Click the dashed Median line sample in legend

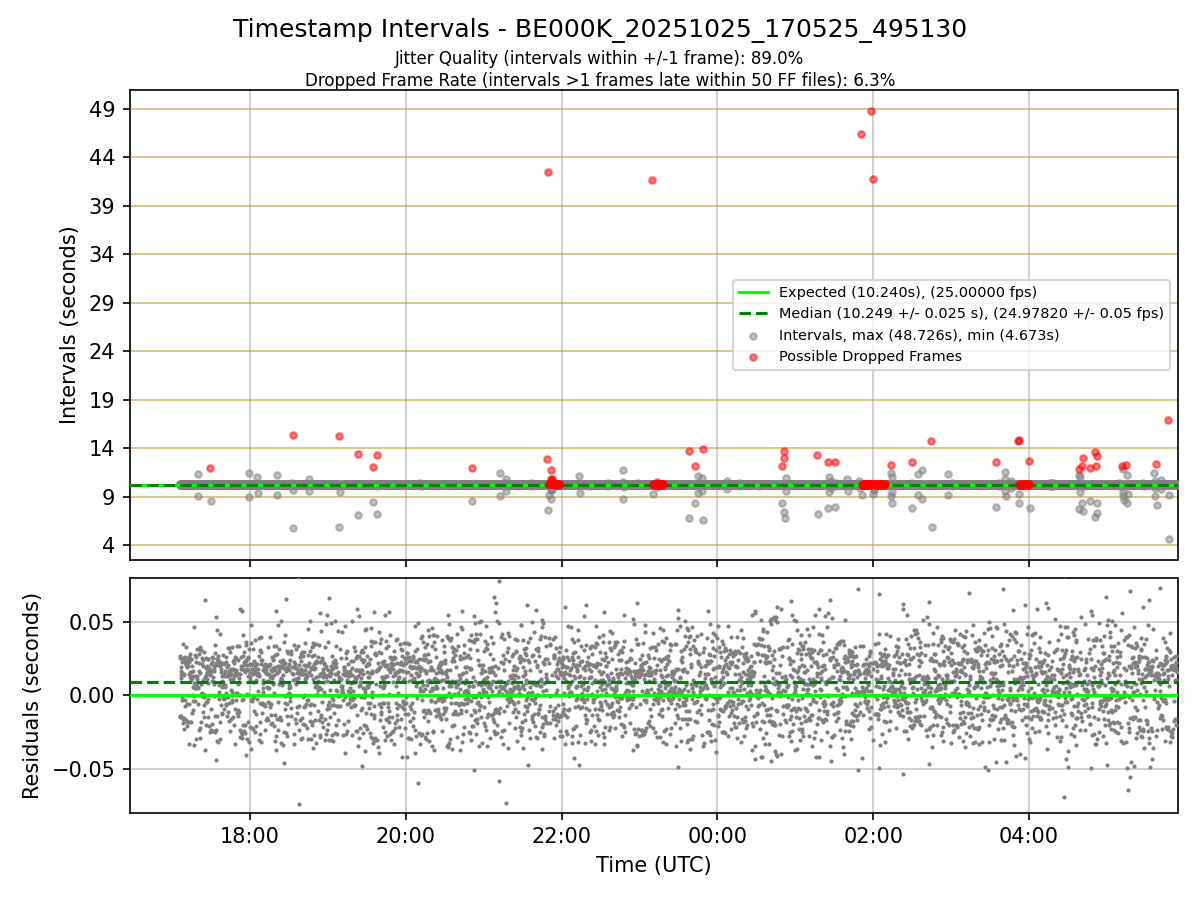tap(754, 313)
